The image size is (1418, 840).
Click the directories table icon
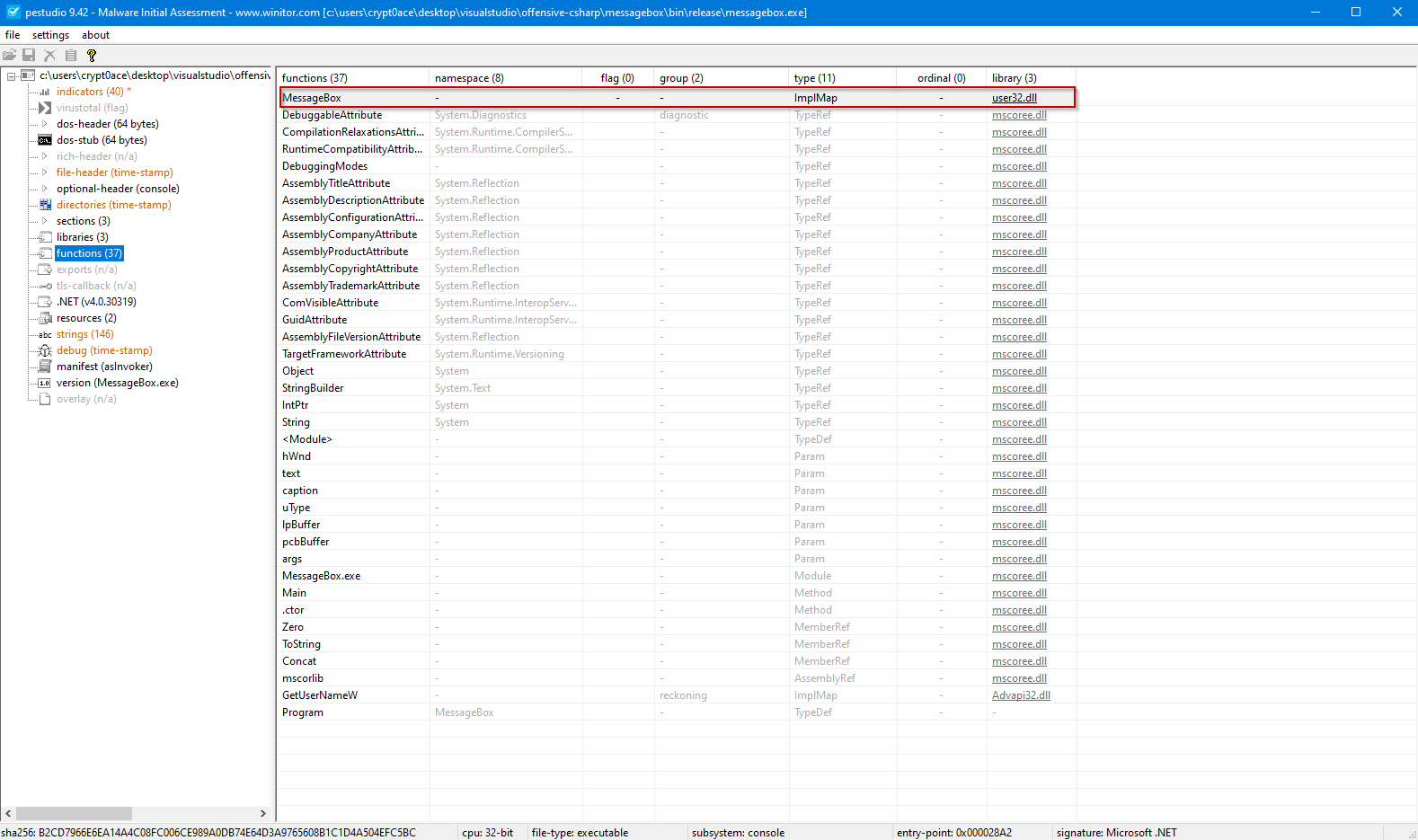pyautogui.click(x=45, y=205)
